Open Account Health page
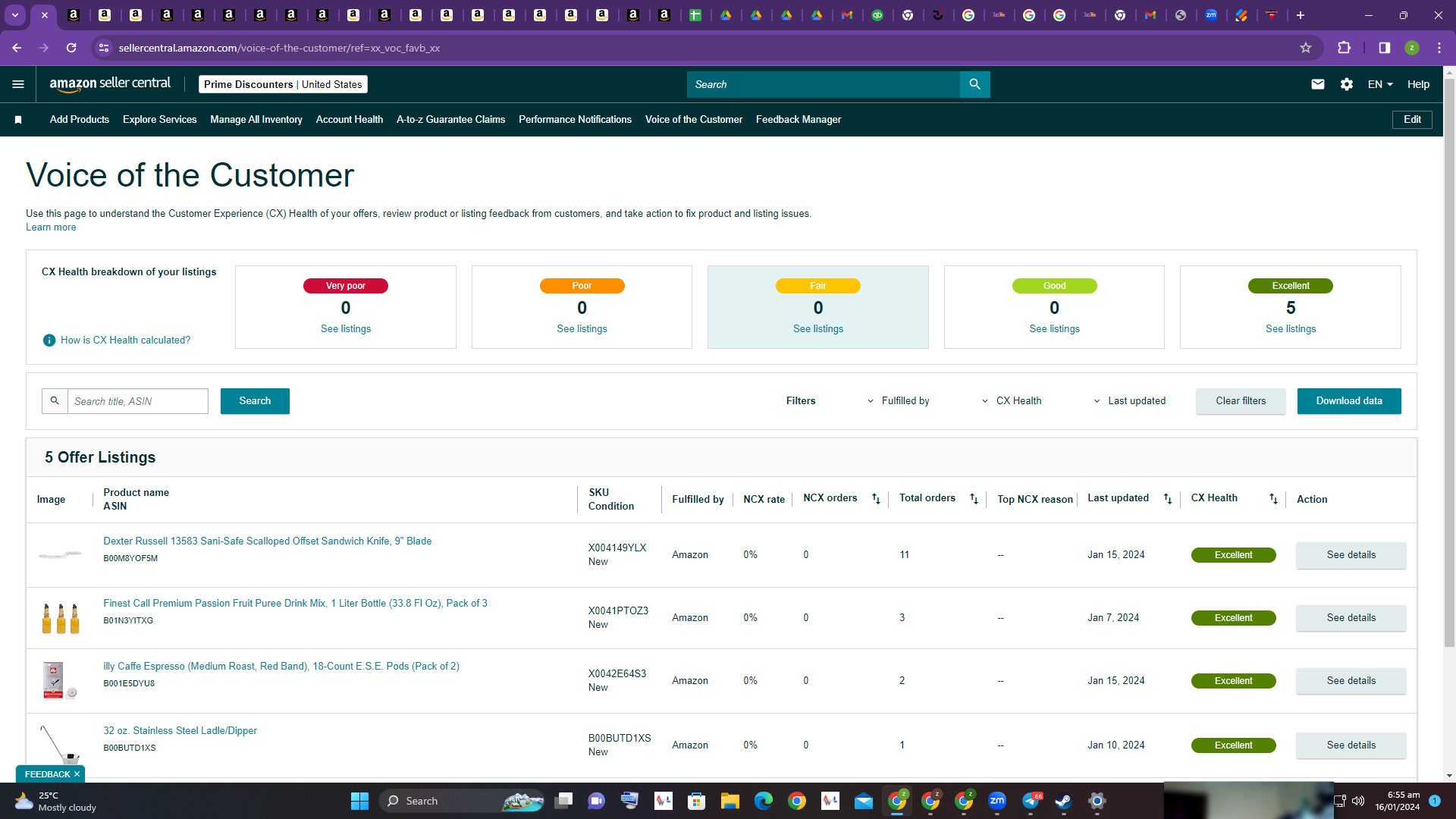This screenshot has height=819, width=1456. point(350,120)
